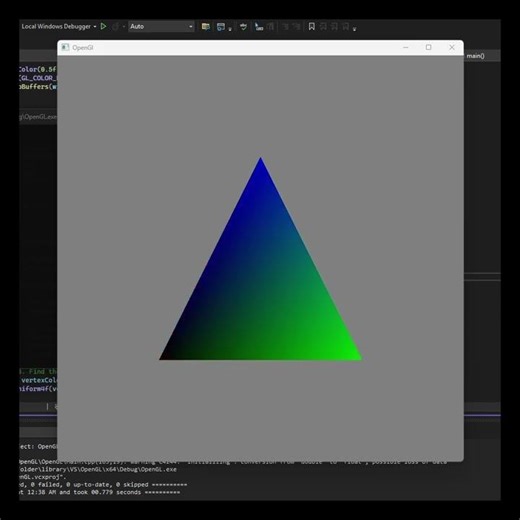Click the folder browse toolbar icon
The height and width of the screenshot is (520, 520).
click(x=206, y=27)
